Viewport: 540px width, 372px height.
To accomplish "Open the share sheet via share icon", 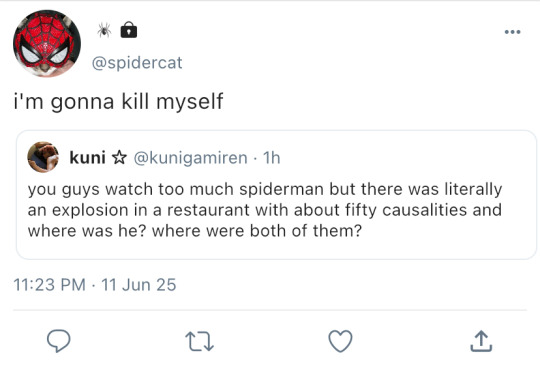I will click(x=481, y=341).
